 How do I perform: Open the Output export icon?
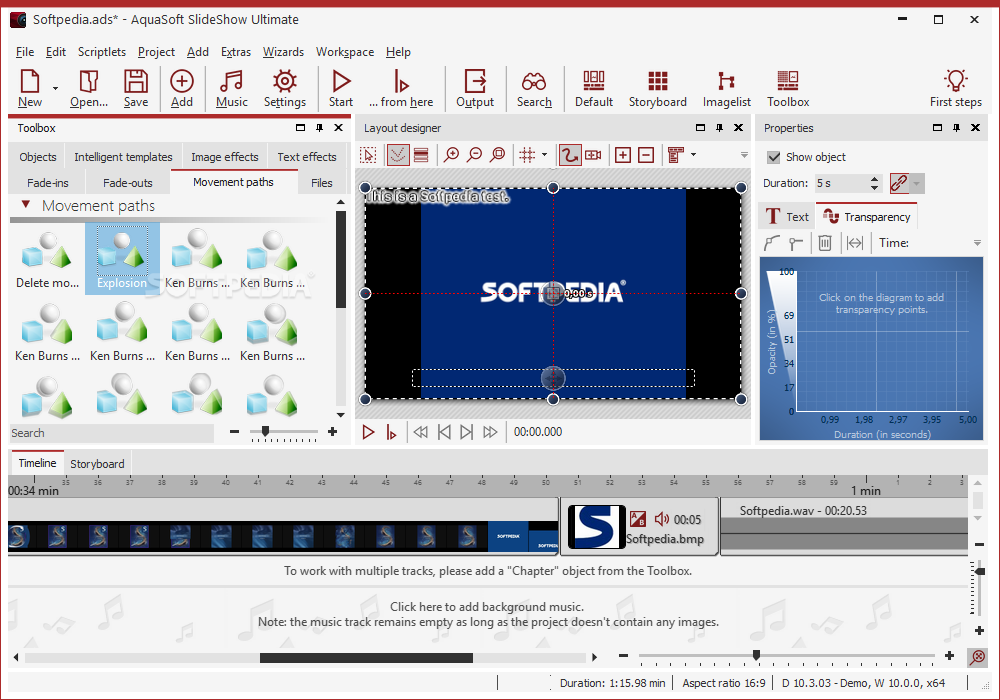[475, 88]
